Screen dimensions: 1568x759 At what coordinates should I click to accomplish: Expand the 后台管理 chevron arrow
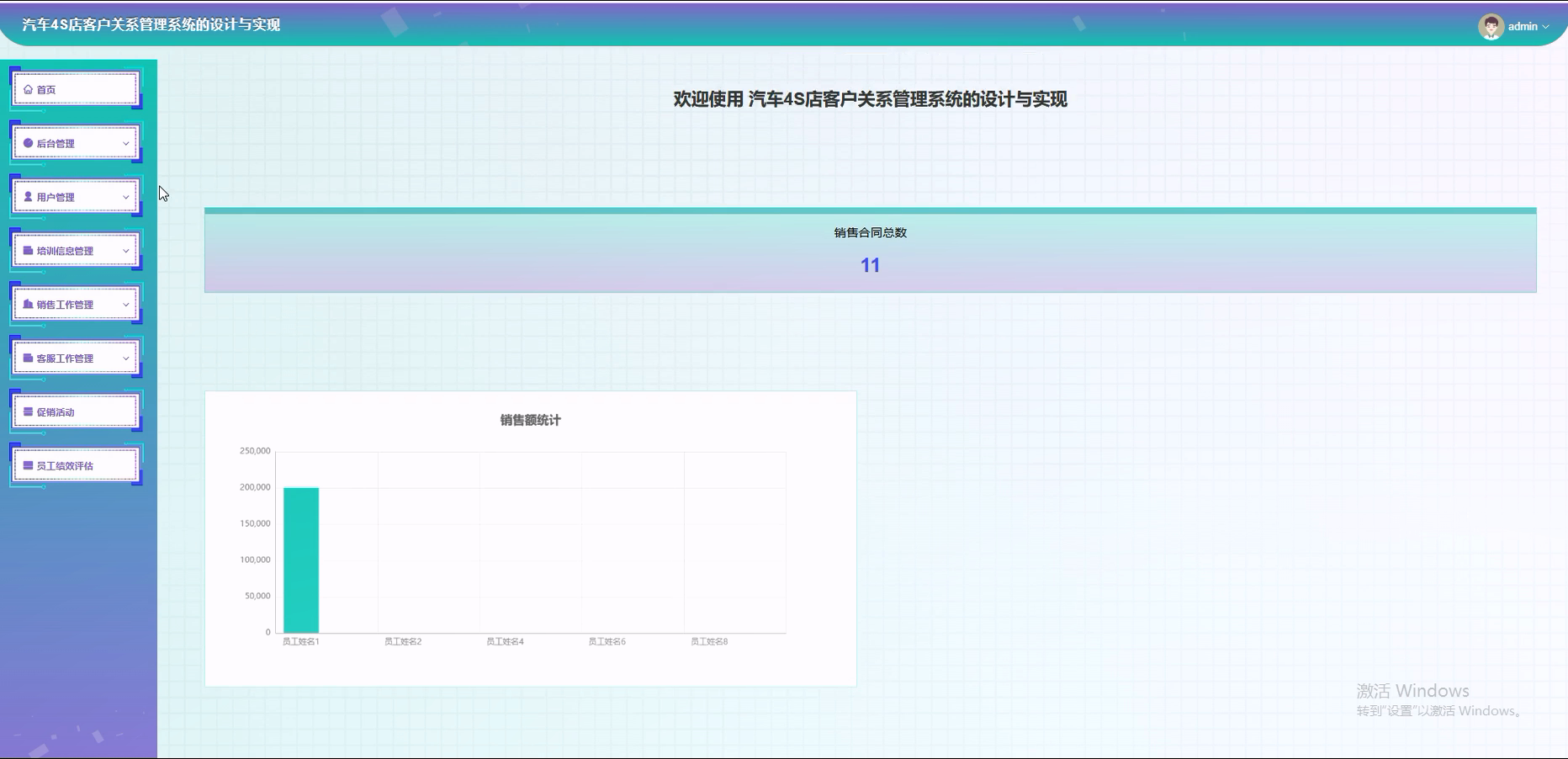(x=126, y=144)
